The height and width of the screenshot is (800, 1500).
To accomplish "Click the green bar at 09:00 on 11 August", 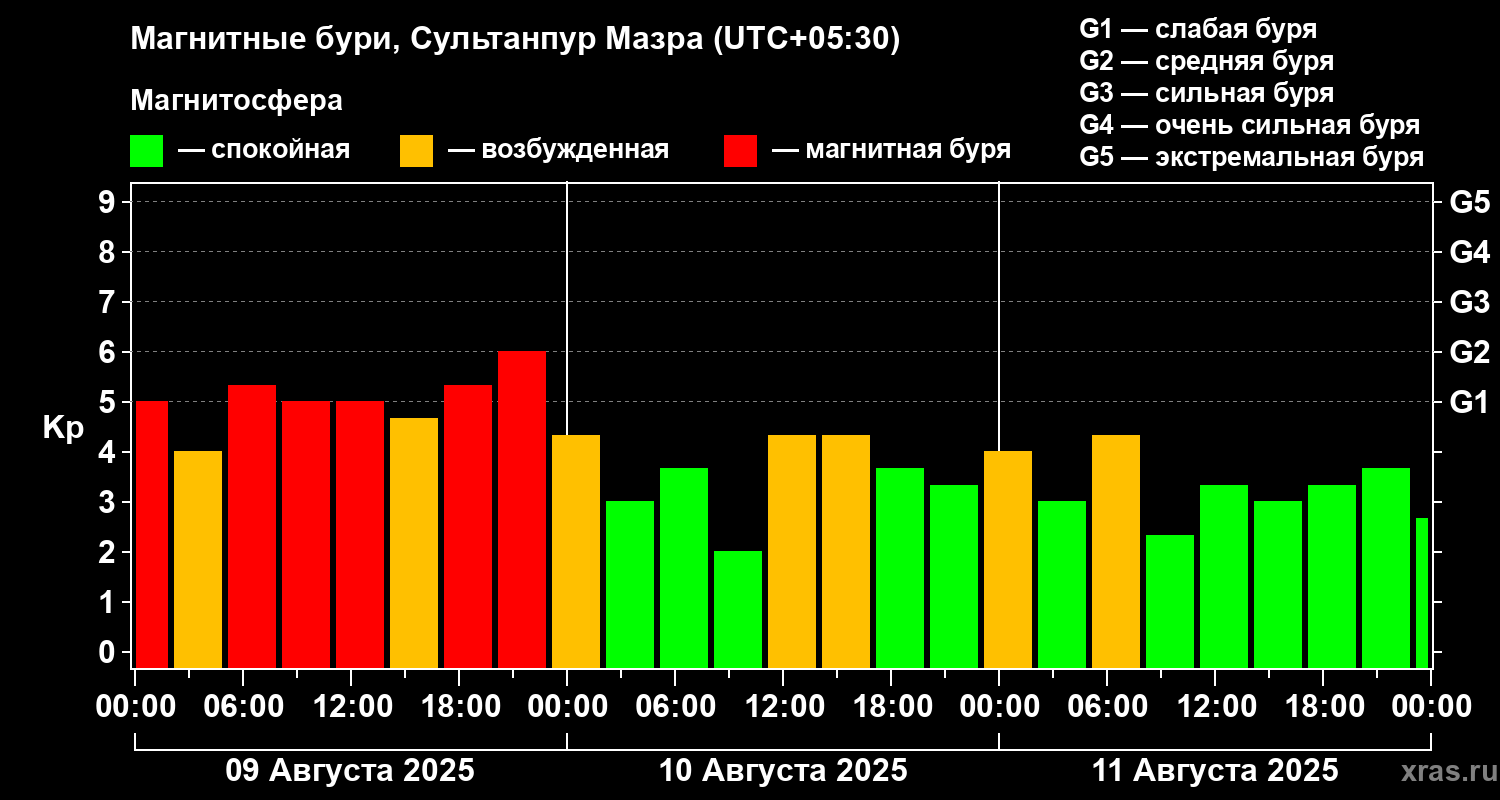I will point(1170,602).
